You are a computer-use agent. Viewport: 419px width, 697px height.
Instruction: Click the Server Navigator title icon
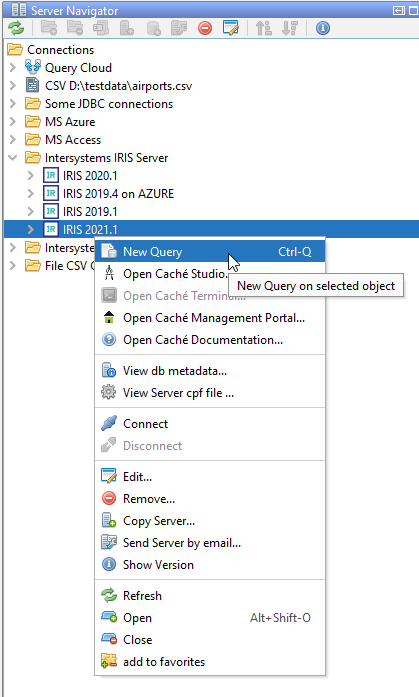(19, 10)
